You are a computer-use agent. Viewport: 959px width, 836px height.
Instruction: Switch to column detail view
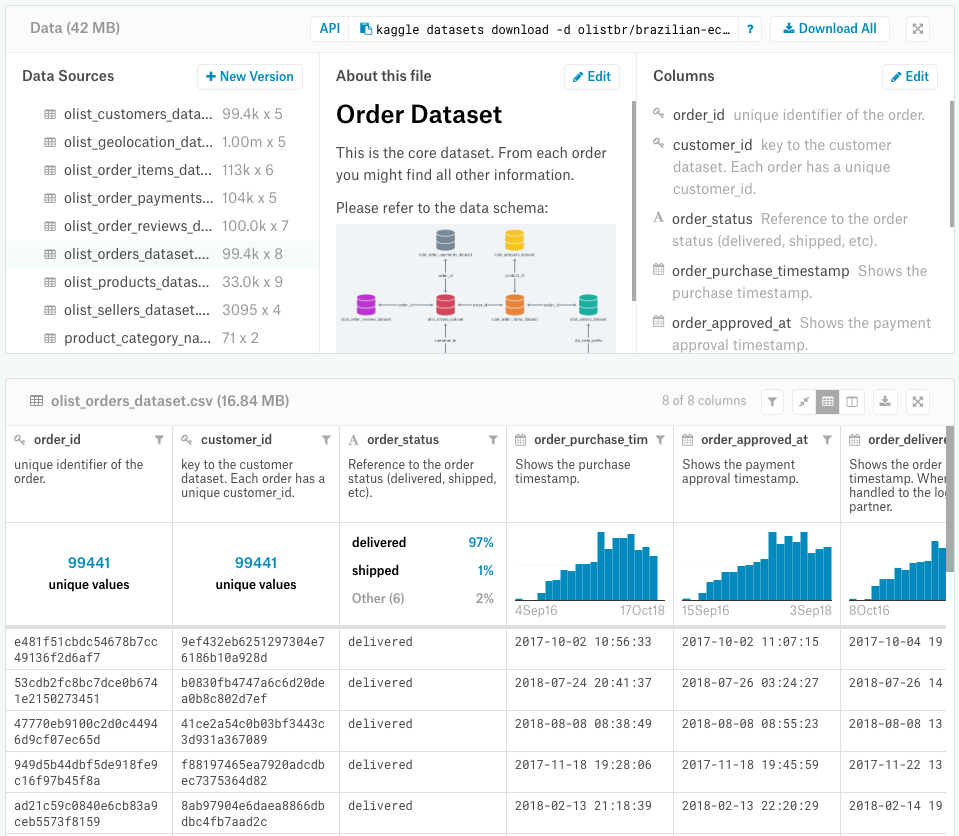(x=852, y=402)
